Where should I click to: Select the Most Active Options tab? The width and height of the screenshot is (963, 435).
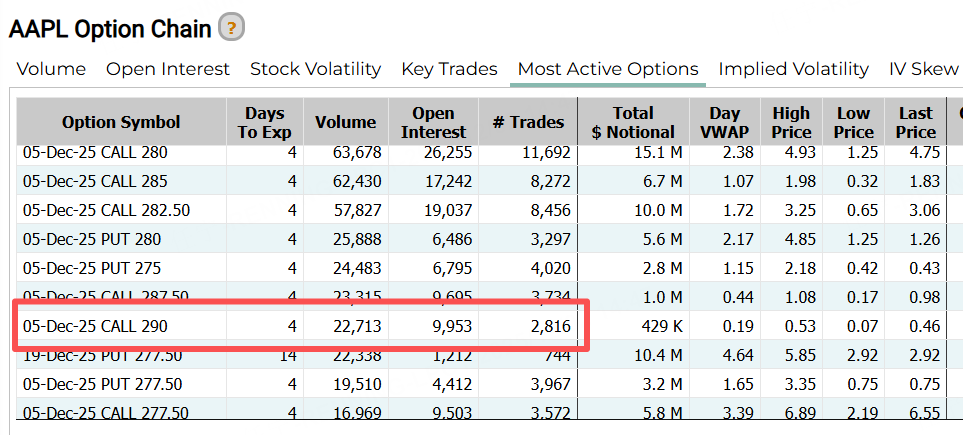point(608,69)
